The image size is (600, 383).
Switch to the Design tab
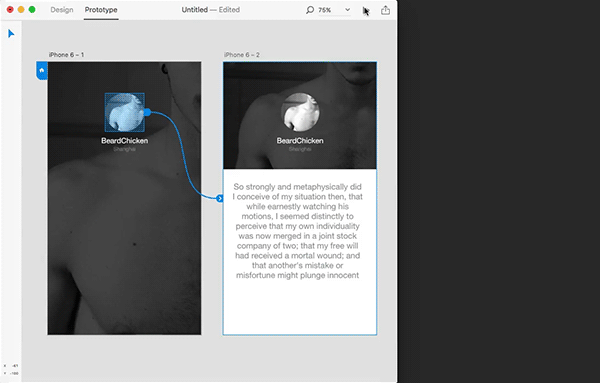point(62,10)
